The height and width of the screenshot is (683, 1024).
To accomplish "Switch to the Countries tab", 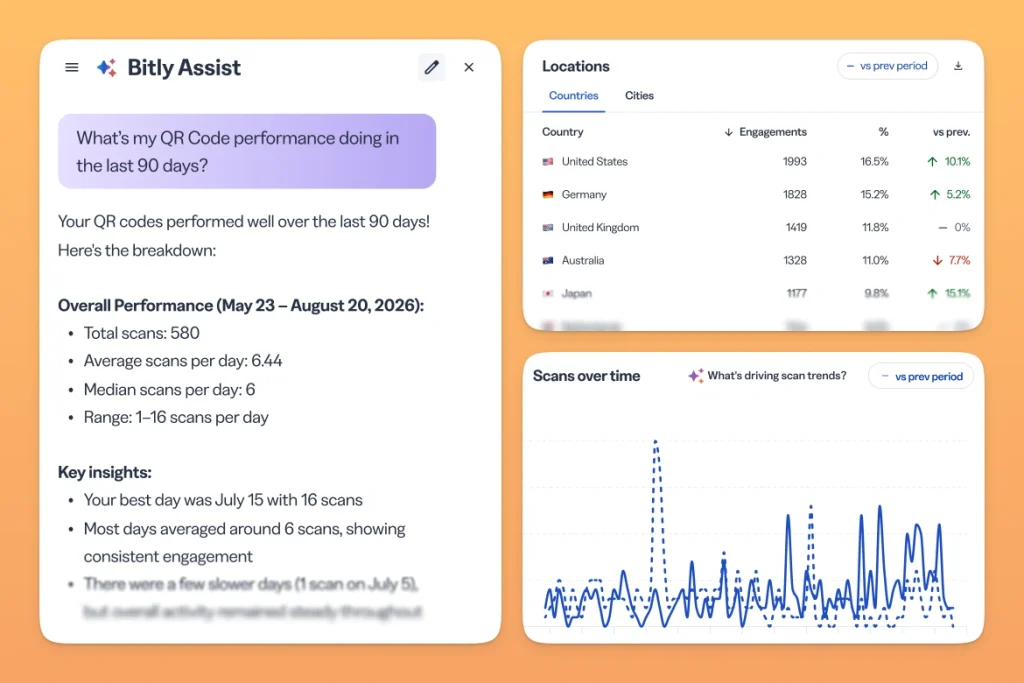I will pyautogui.click(x=573, y=95).
